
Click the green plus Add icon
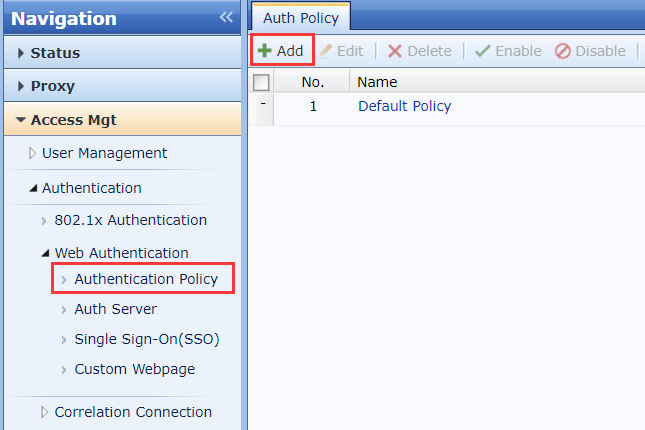pyautogui.click(x=265, y=51)
